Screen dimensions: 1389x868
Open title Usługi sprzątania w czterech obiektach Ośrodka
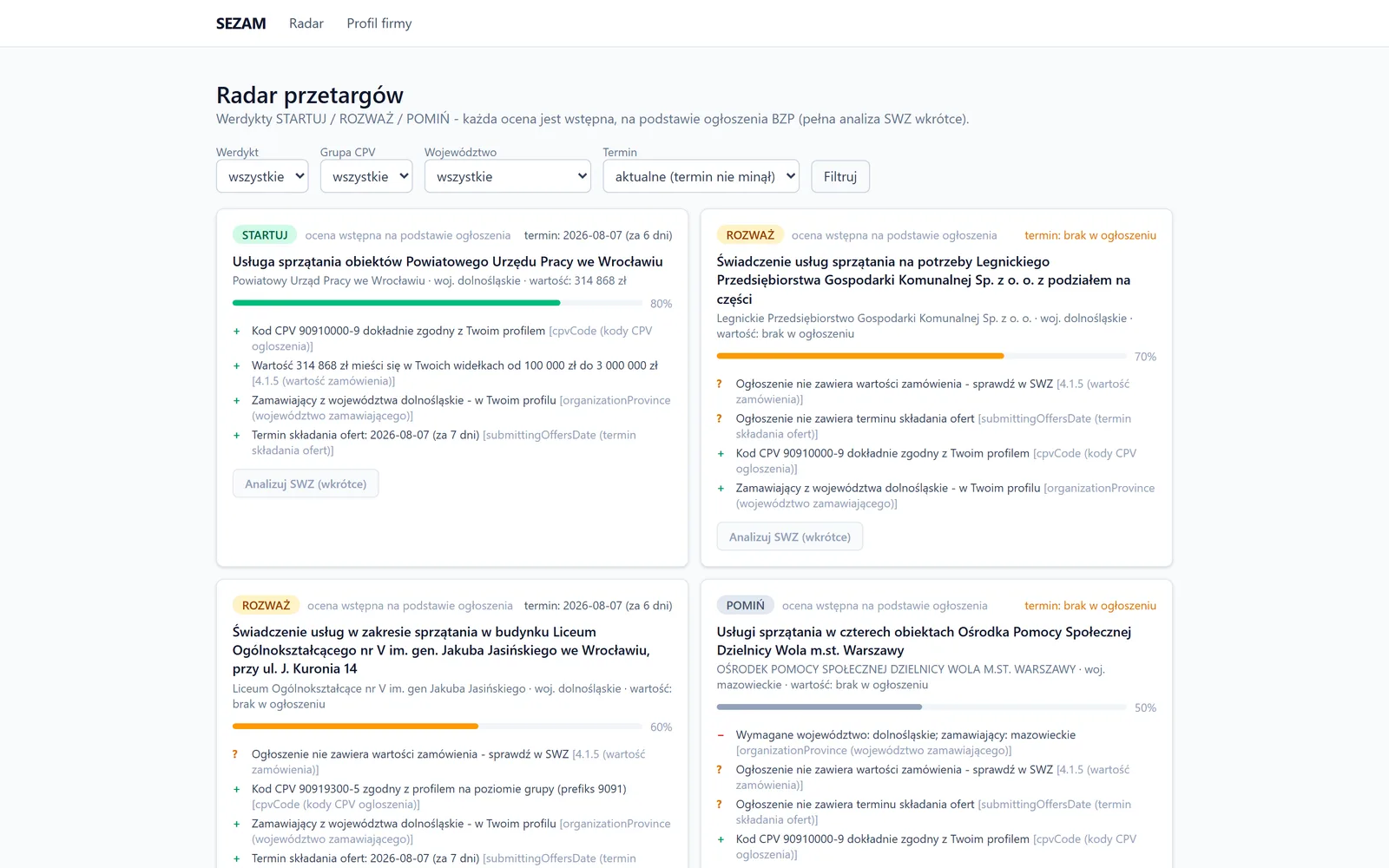(924, 641)
